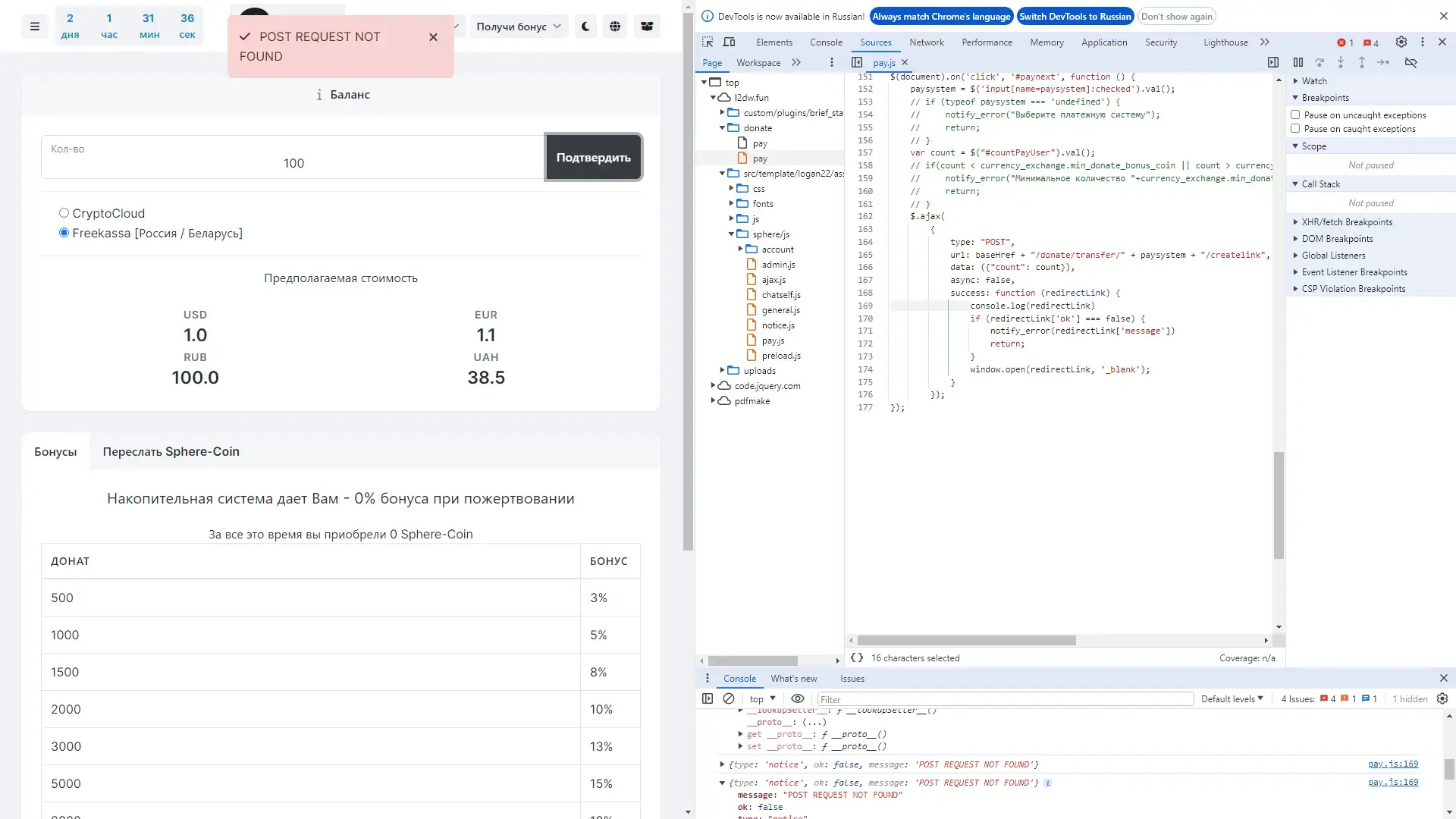Create live expression eye icon
The height and width of the screenshot is (819, 1456).
click(798, 699)
